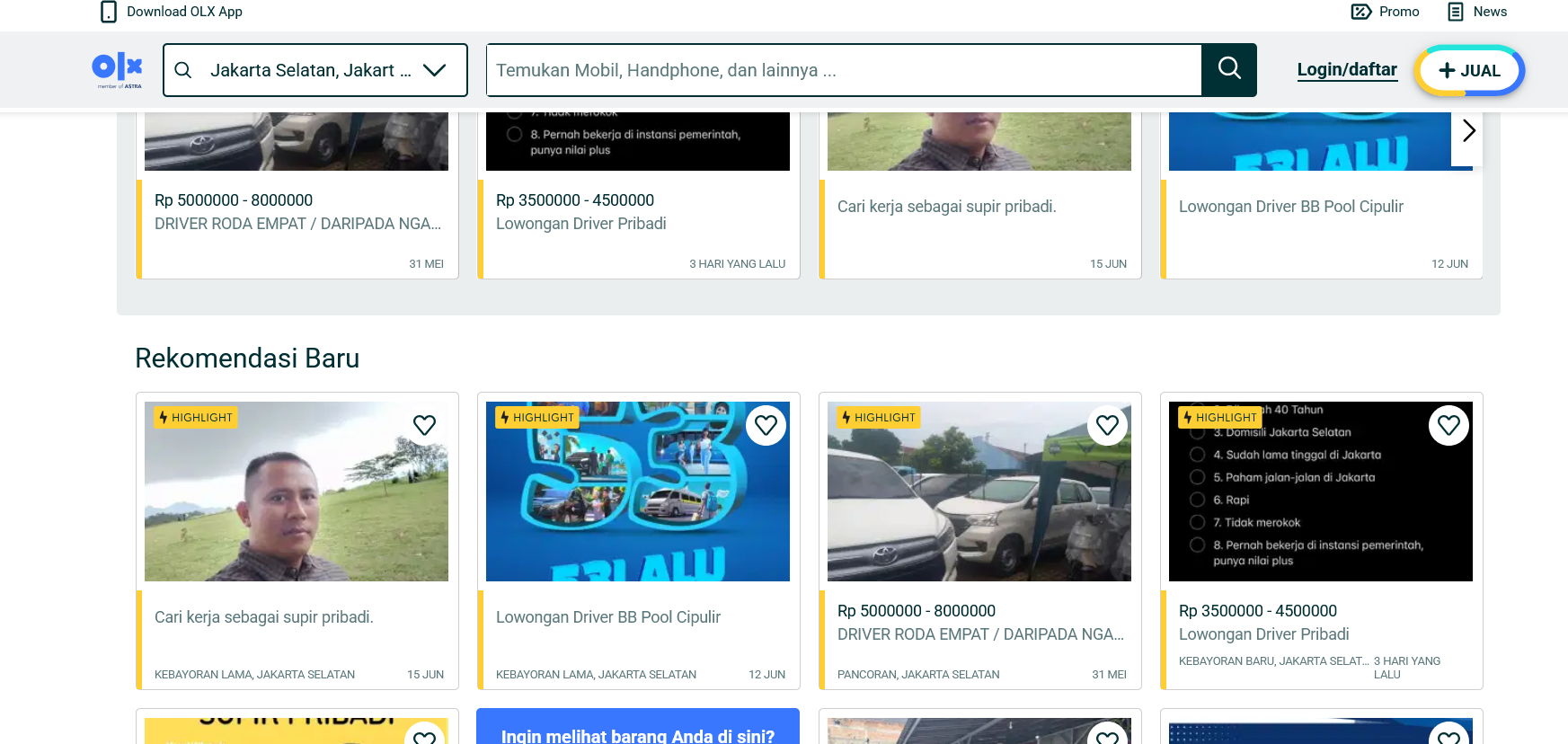Image resolution: width=1568 pixels, height=744 pixels.
Task: Click the News document icon
Action: (1456, 12)
